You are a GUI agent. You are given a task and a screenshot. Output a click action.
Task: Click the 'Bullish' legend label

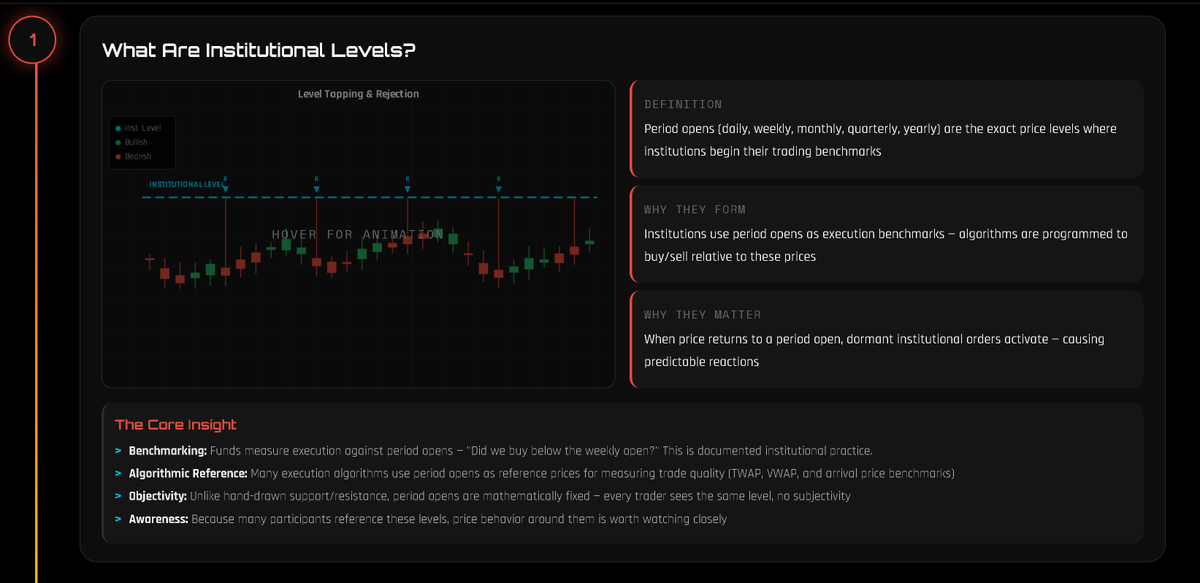coord(136,142)
